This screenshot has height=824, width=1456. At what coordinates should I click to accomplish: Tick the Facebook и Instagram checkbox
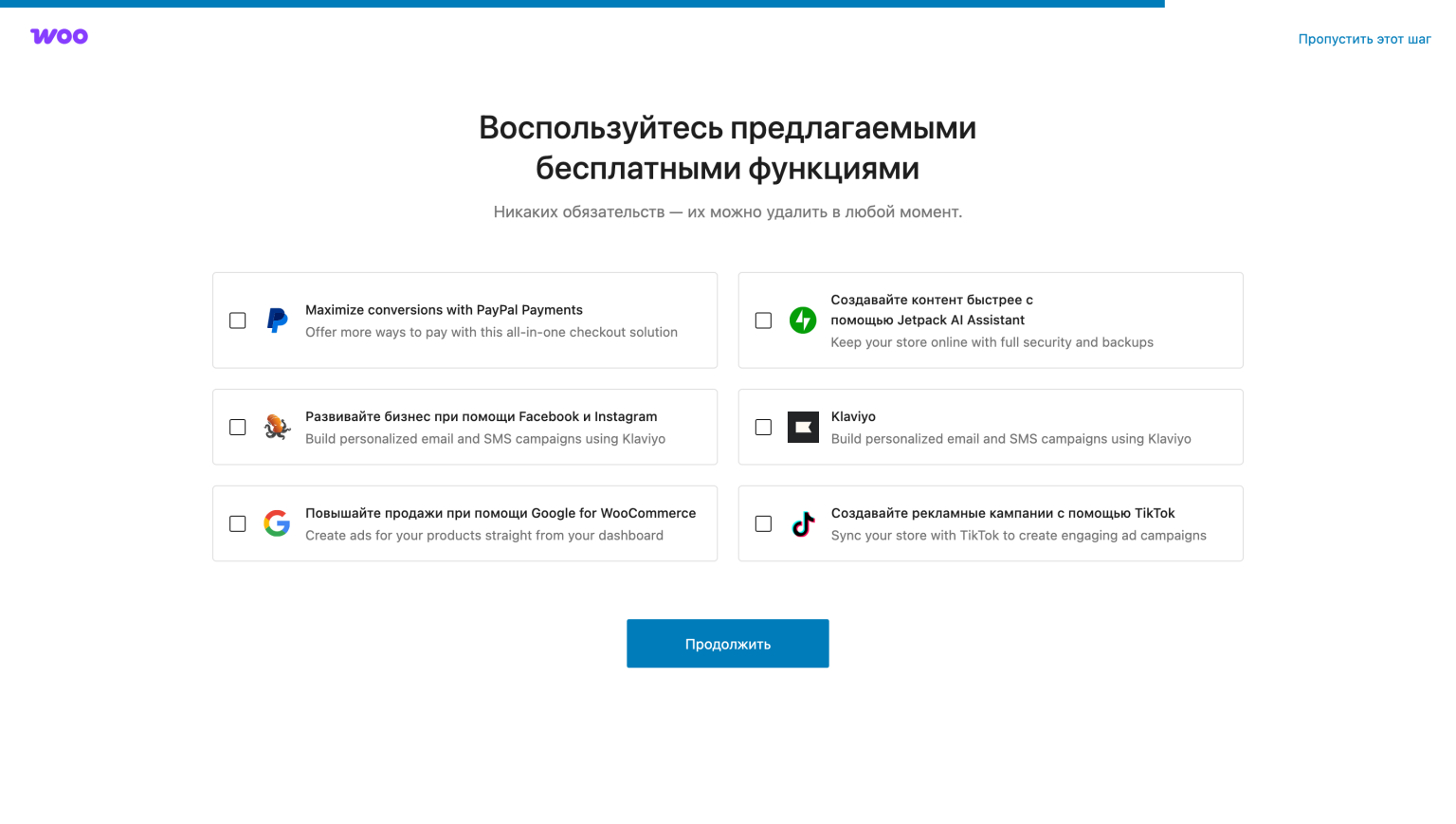tap(237, 427)
